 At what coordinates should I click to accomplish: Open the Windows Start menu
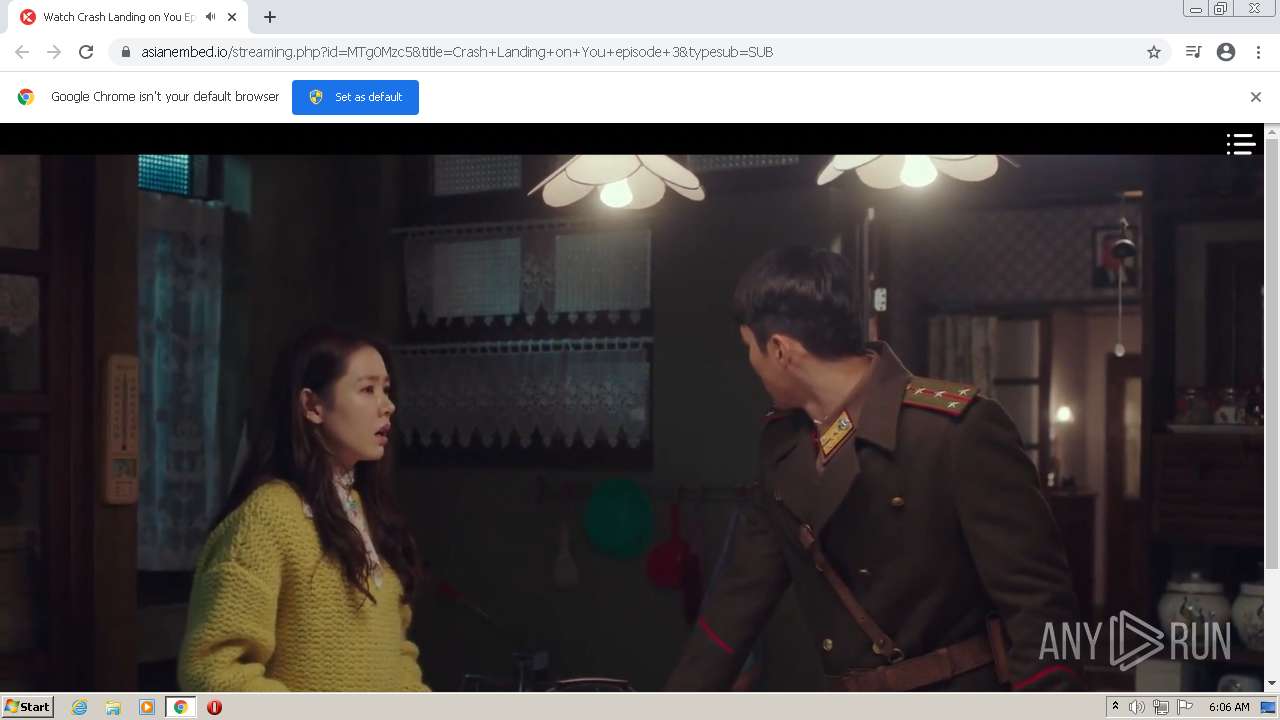(x=28, y=707)
